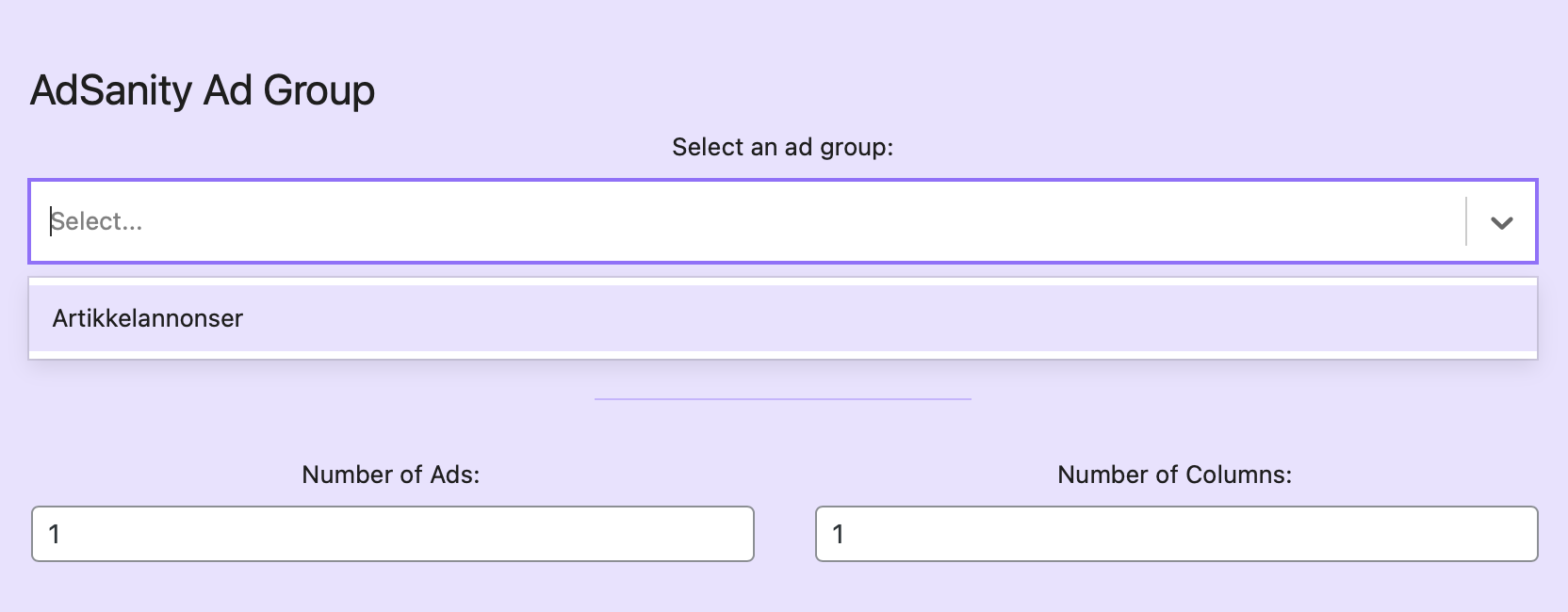Click the value 1 in Number of Columns
1568x612 pixels.
pos(838,534)
